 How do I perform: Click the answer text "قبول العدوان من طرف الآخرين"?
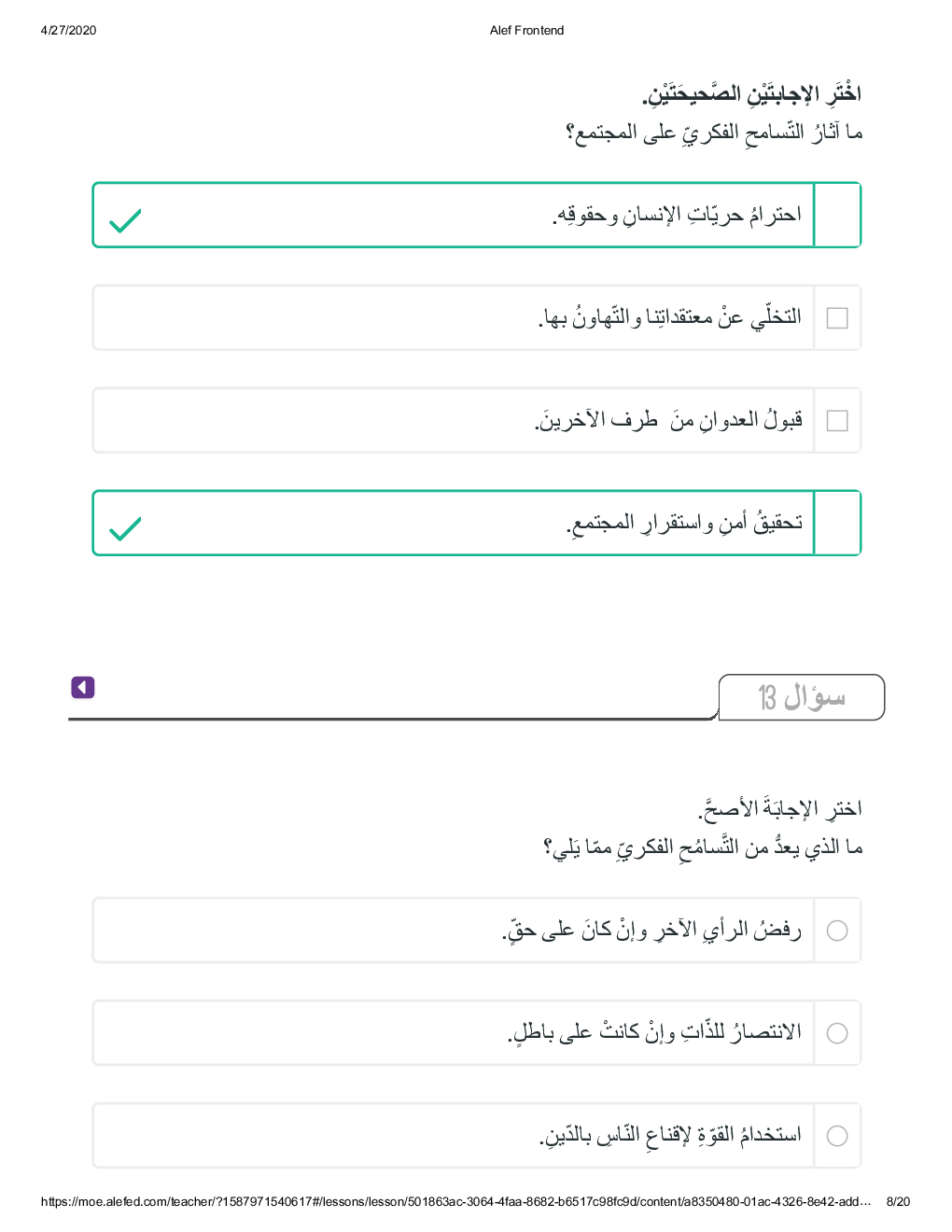click(668, 421)
